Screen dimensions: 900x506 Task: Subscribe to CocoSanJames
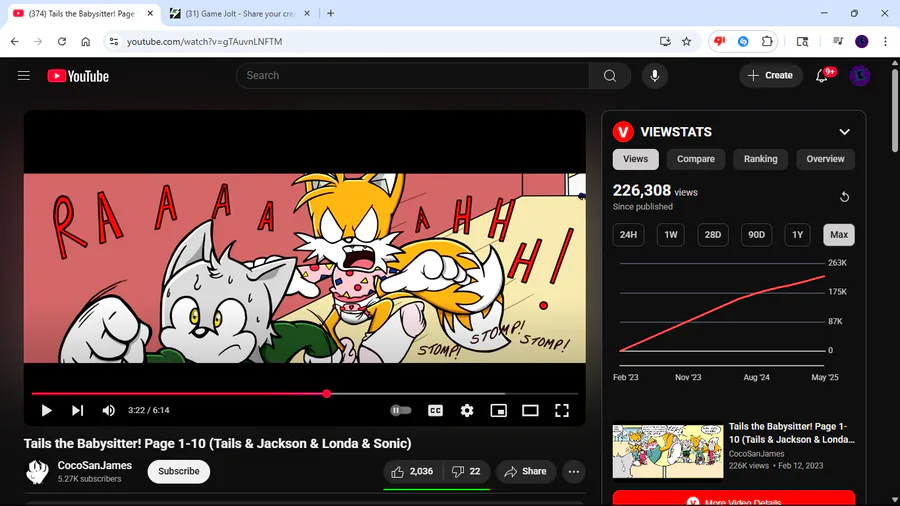(x=179, y=472)
